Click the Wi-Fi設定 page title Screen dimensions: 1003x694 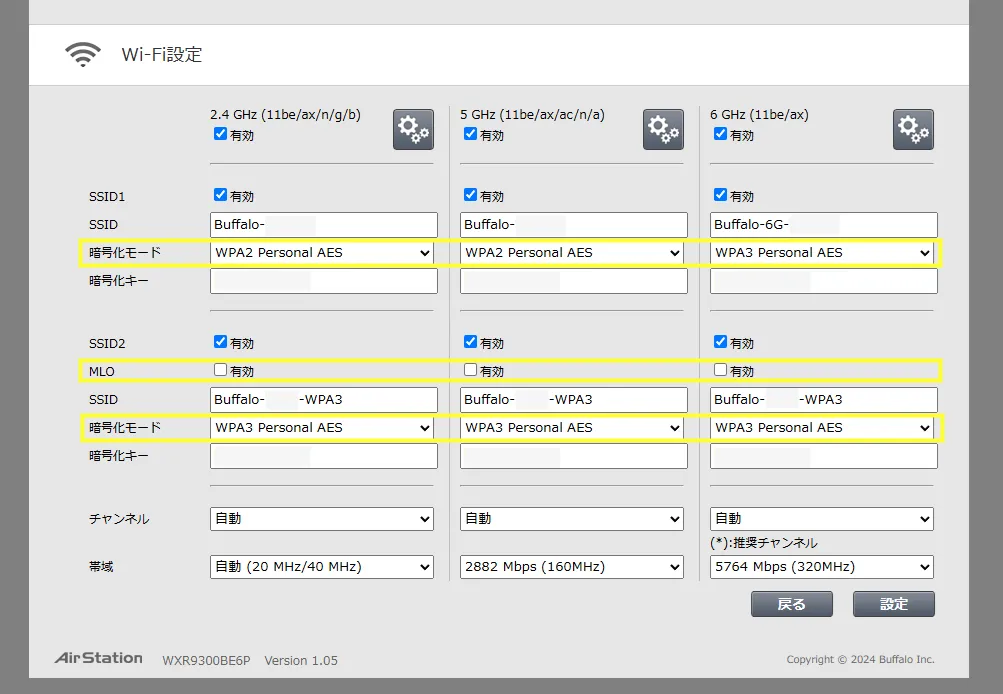tap(162, 55)
